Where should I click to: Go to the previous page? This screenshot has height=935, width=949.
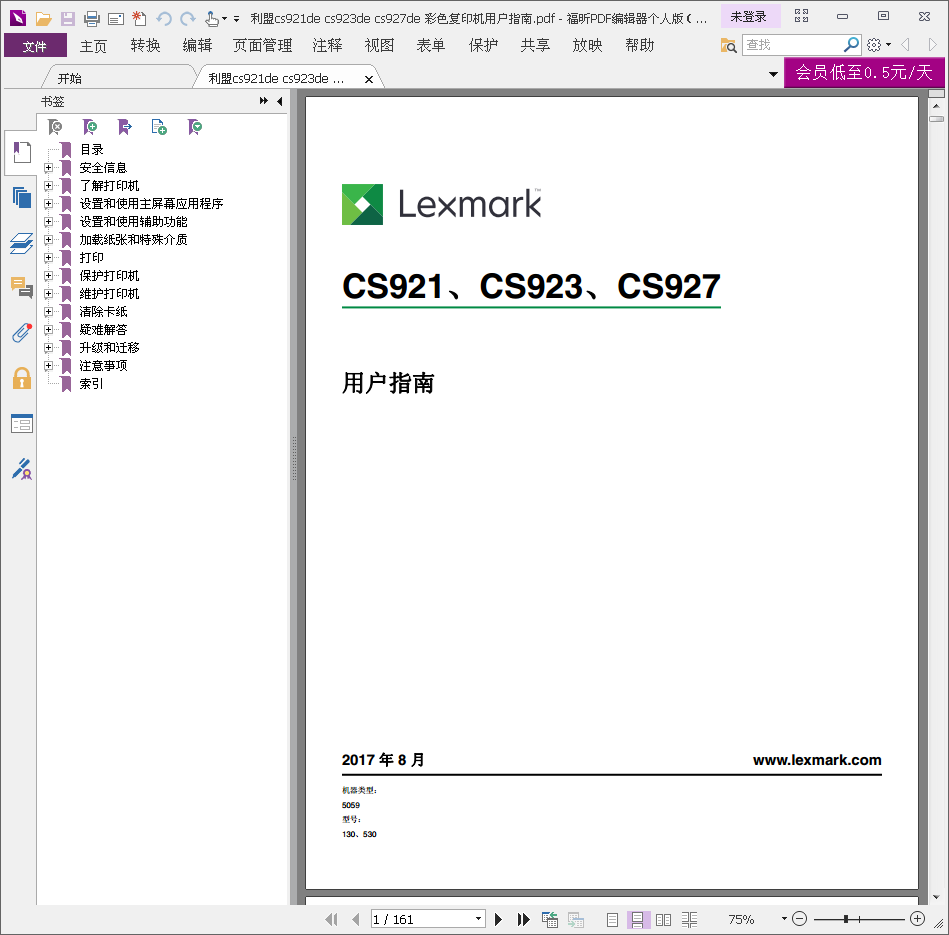[x=356, y=920]
